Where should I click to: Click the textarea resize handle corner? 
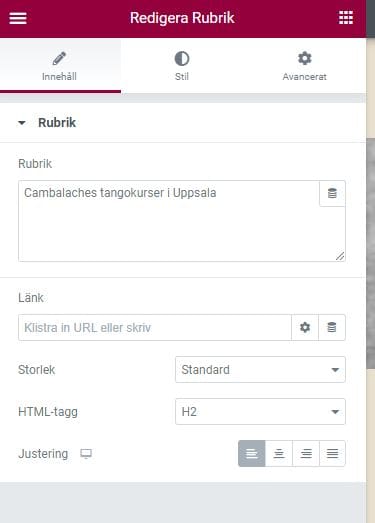(x=340, y=256)
